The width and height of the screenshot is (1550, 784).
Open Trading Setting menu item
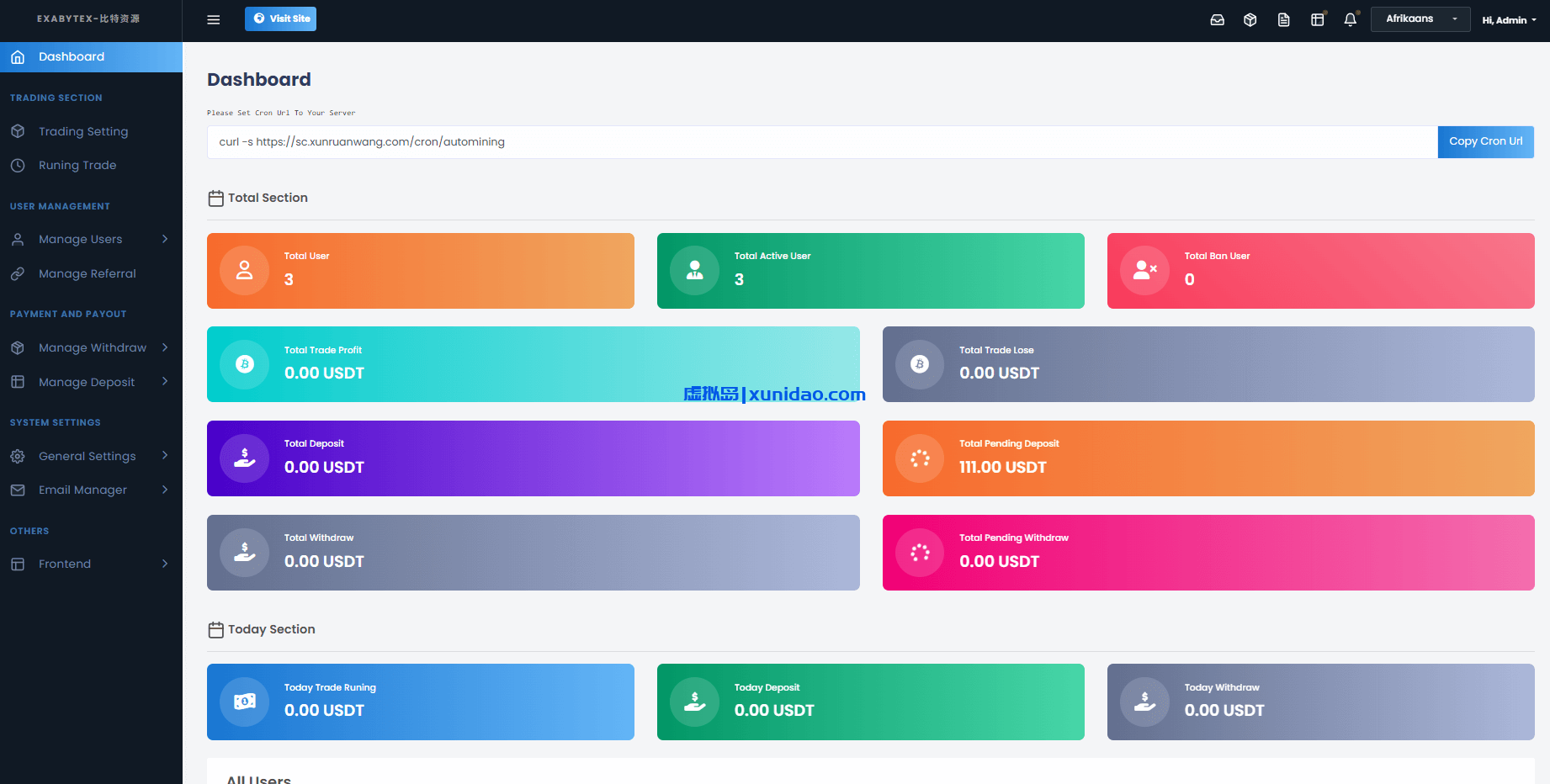coord(83,131)
